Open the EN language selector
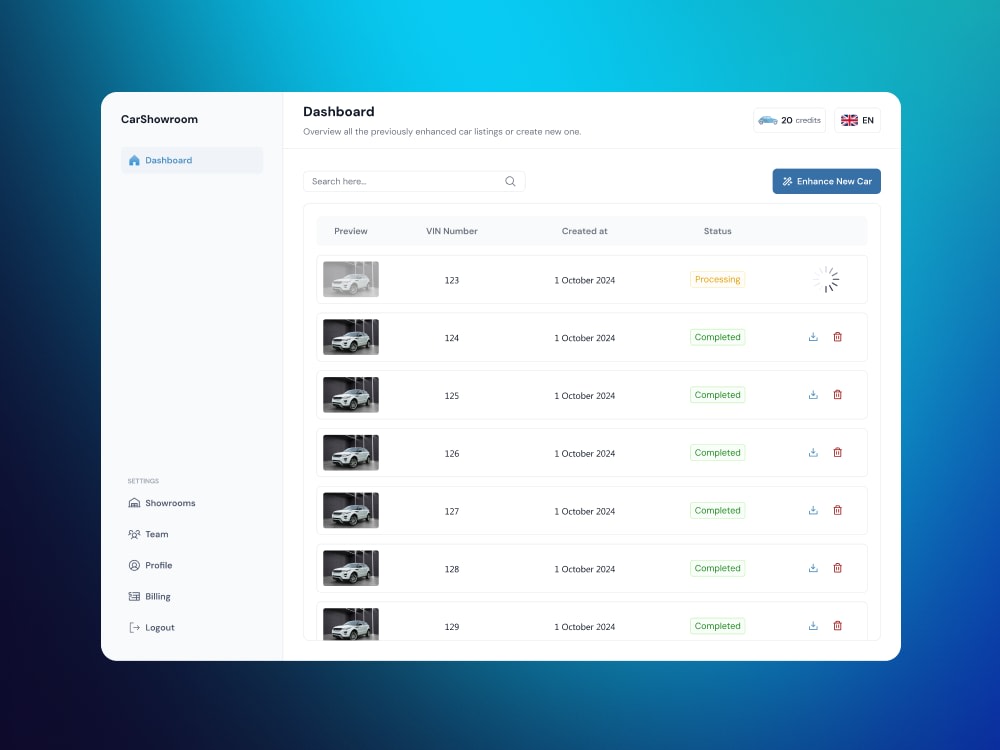Image resolution: width=1000 pixels, height=750 pixels. [857, 120]
